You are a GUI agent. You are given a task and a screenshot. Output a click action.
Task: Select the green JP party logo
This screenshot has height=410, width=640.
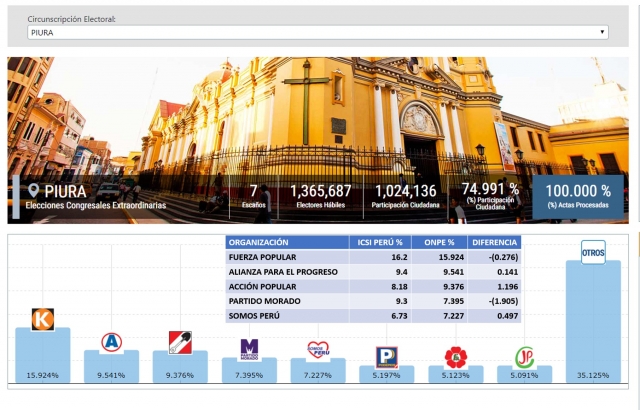click(524, 357)
